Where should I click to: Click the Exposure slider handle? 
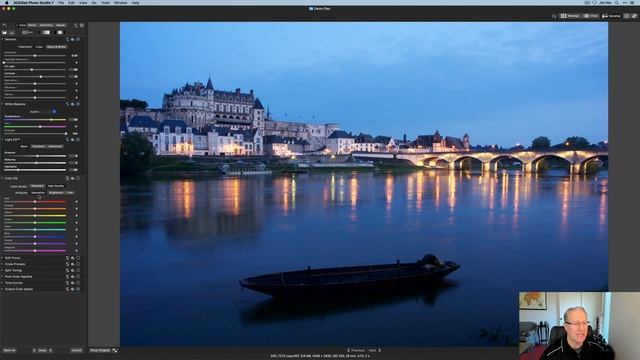coord(35,56)
